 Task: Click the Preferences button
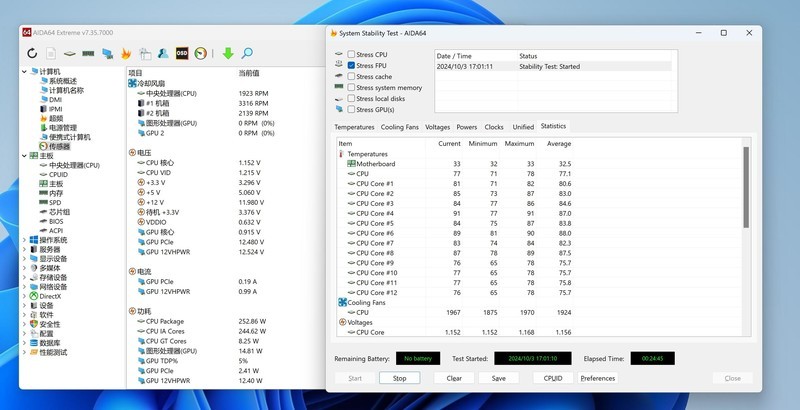pos(598,378)
